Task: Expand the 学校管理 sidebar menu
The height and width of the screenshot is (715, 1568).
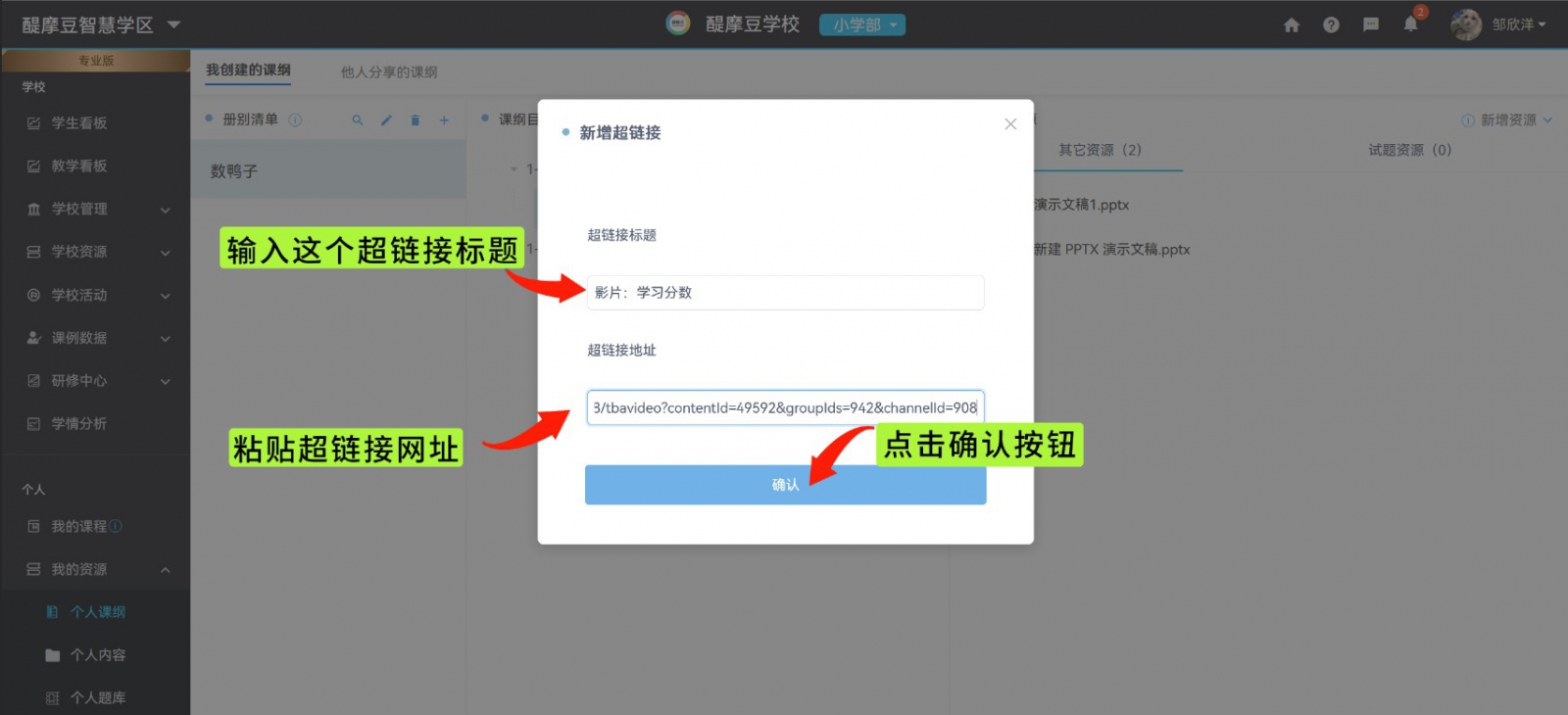Action: (96, 210)
